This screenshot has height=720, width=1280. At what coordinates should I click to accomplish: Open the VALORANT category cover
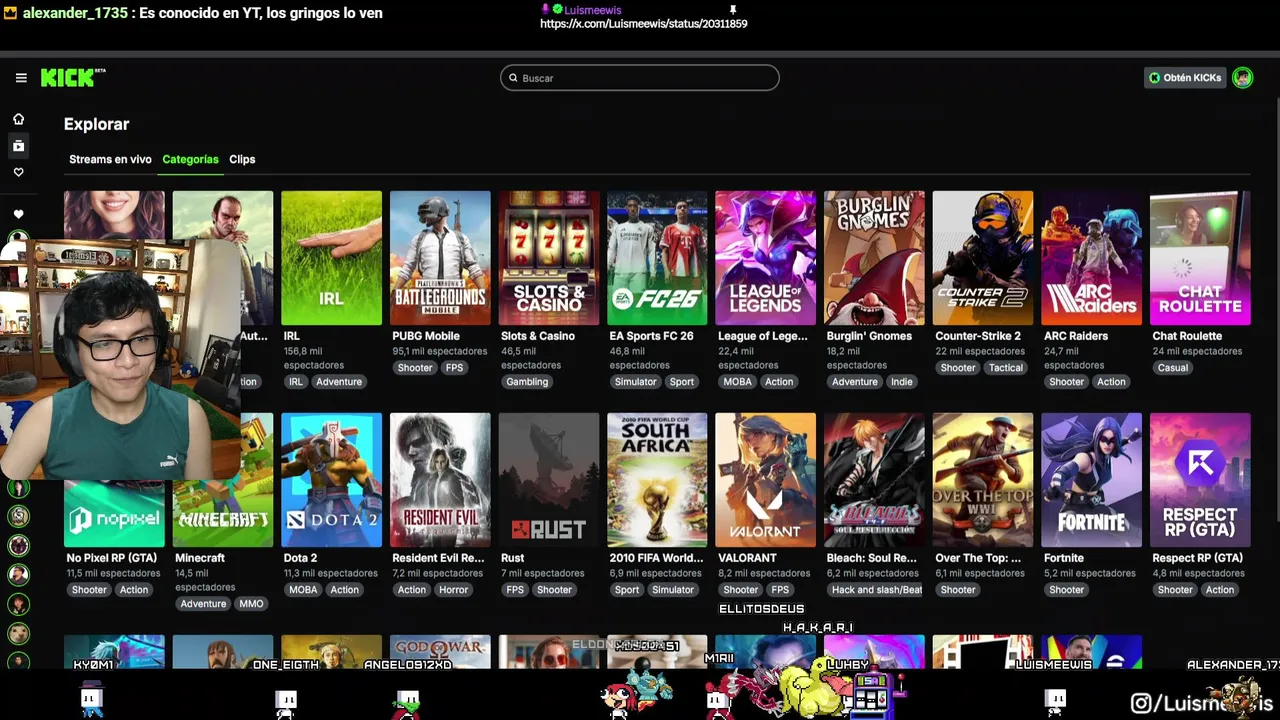click(766, 480)
